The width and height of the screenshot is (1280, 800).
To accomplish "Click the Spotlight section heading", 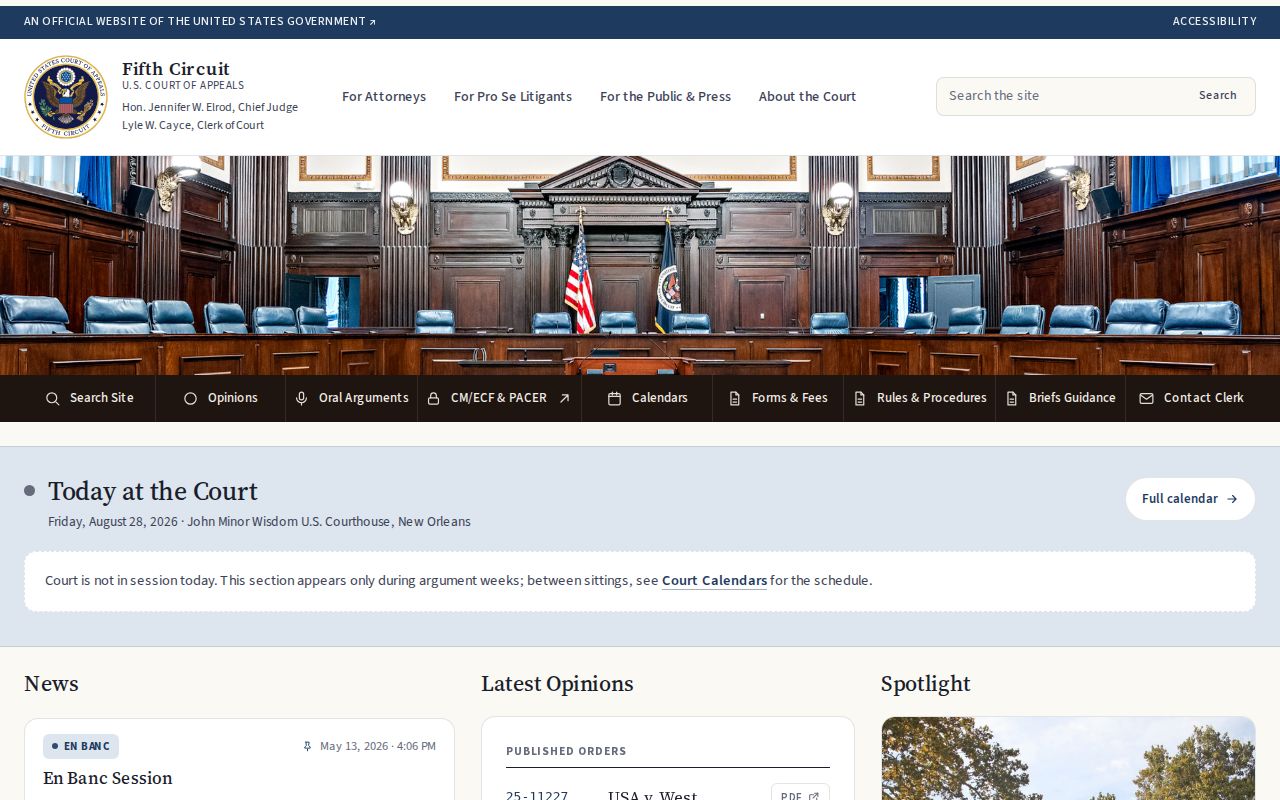I will pyautogui.click(x=926, y=684).
